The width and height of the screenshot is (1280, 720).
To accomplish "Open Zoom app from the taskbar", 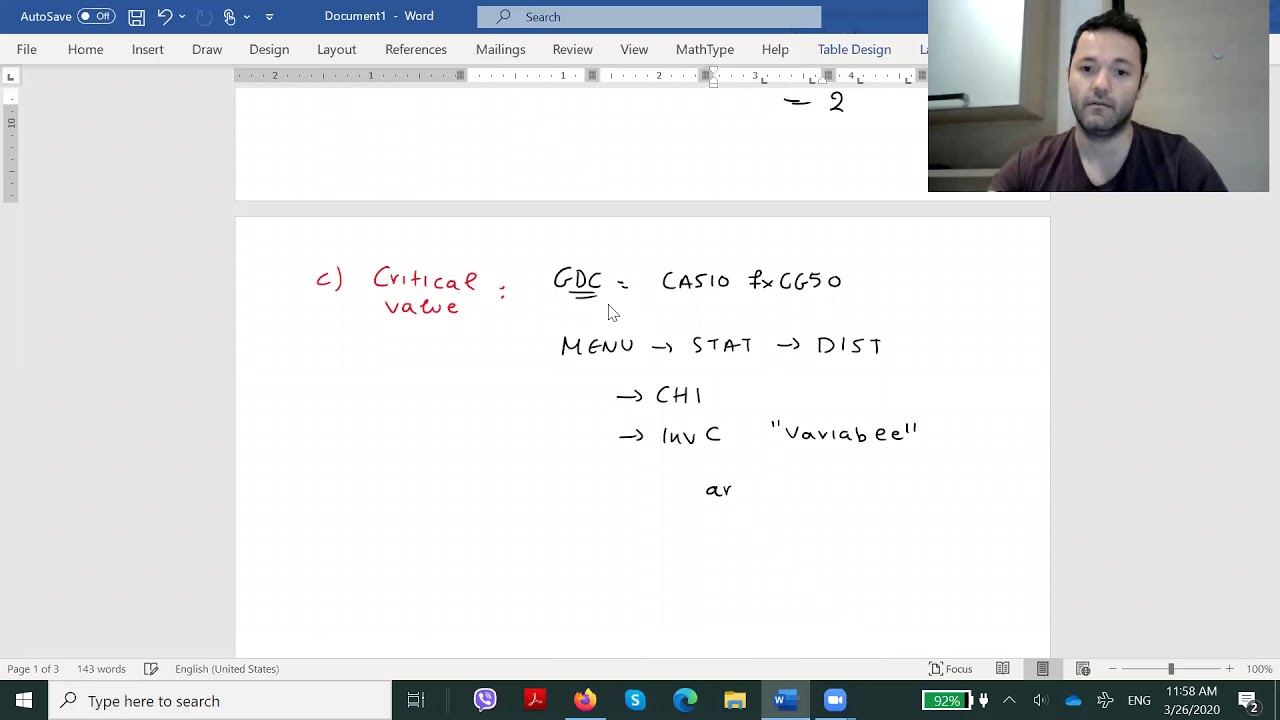I will pos(835,701).
